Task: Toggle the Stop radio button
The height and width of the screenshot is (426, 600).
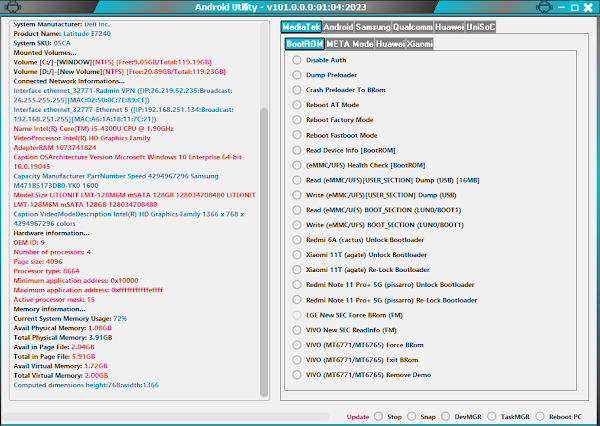Action: point(378,416)
